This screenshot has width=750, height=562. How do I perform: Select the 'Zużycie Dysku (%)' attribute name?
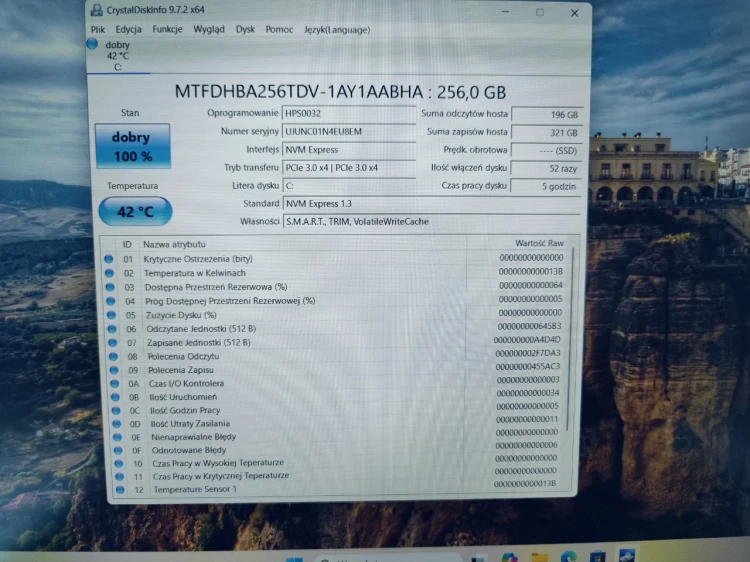tap(181, 315)
